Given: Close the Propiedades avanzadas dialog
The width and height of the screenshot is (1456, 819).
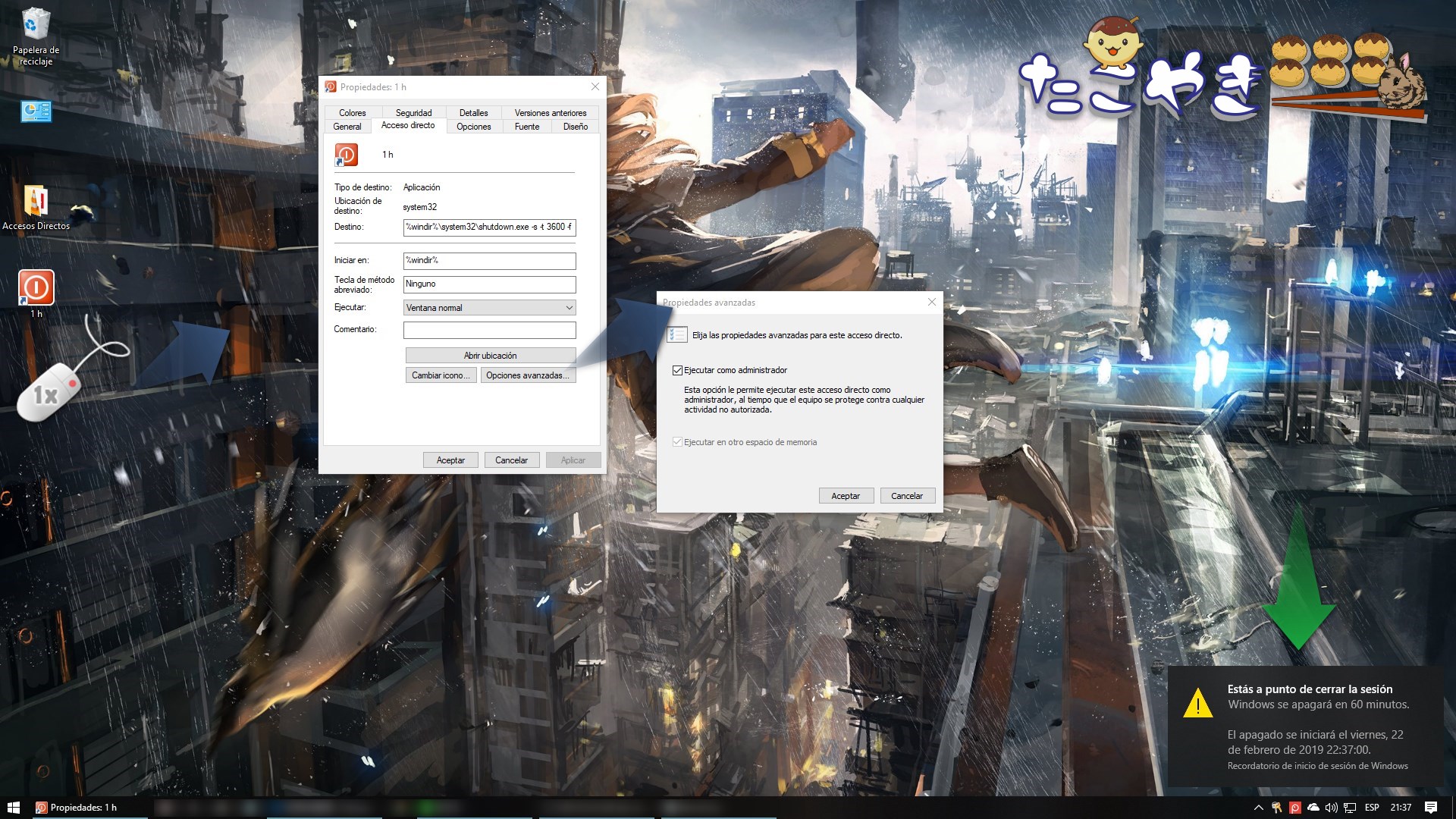Looking at the screenshot, I should pos(932,302).
